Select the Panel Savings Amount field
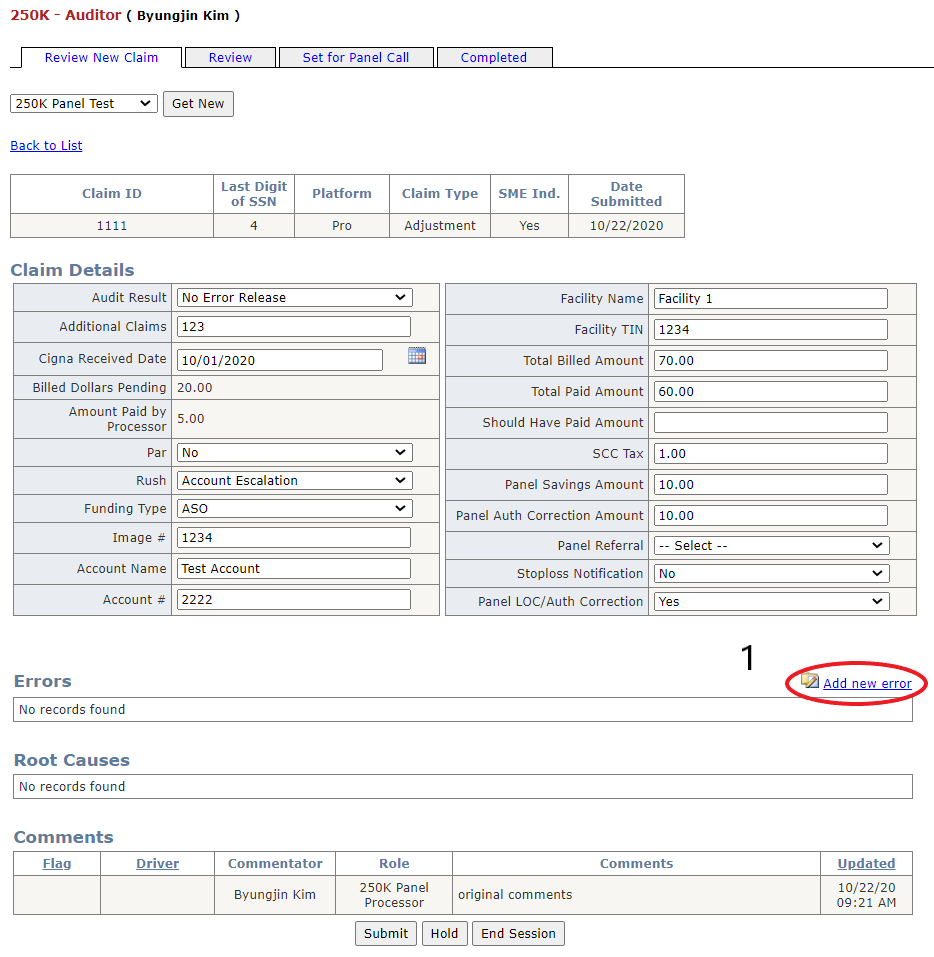Image resolution: width=934 pixels, height=957 pixels. 770,485
